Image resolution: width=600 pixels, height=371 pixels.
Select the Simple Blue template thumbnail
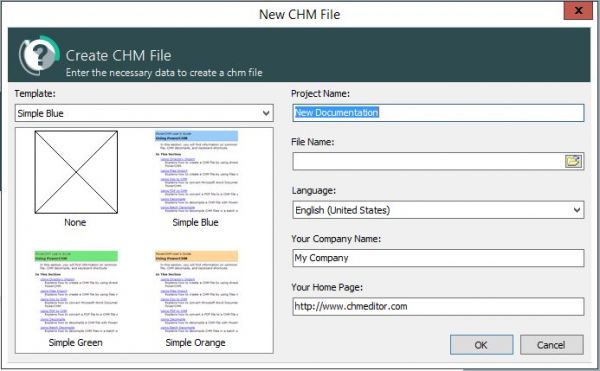tap(196, 172)
